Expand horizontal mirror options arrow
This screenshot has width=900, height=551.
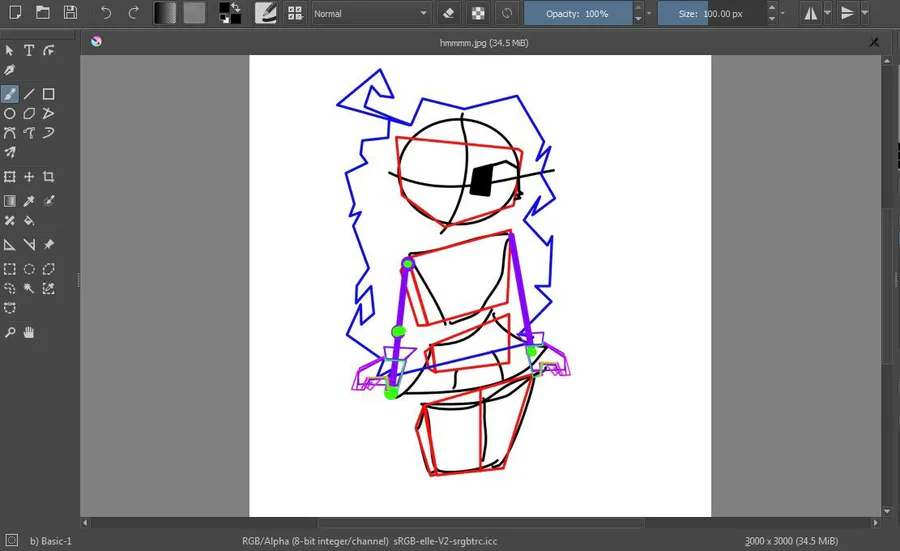(x=827, y=13)
